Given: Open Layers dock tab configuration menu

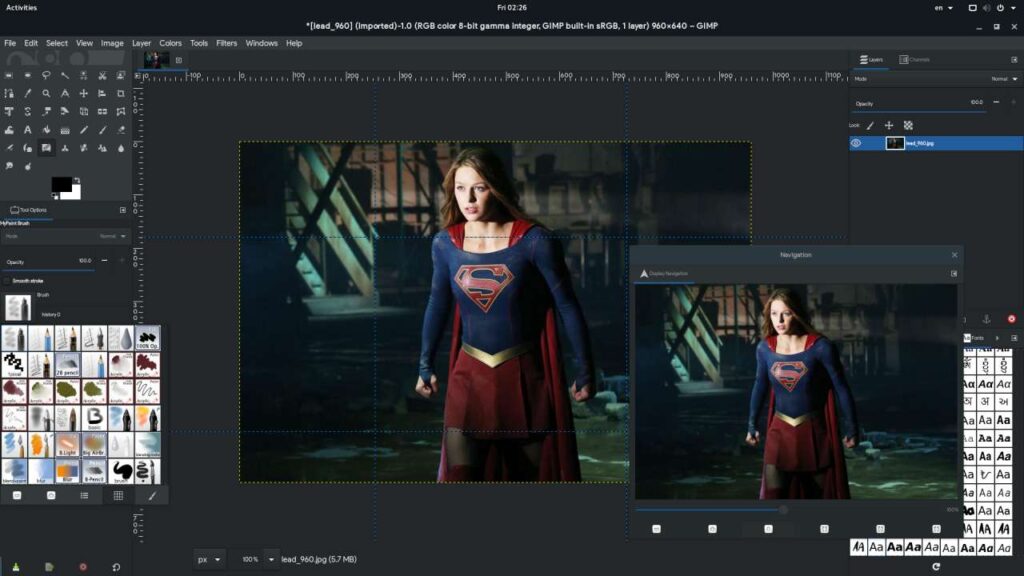Looking at the screenshot, I should (x=1014, y=59).
